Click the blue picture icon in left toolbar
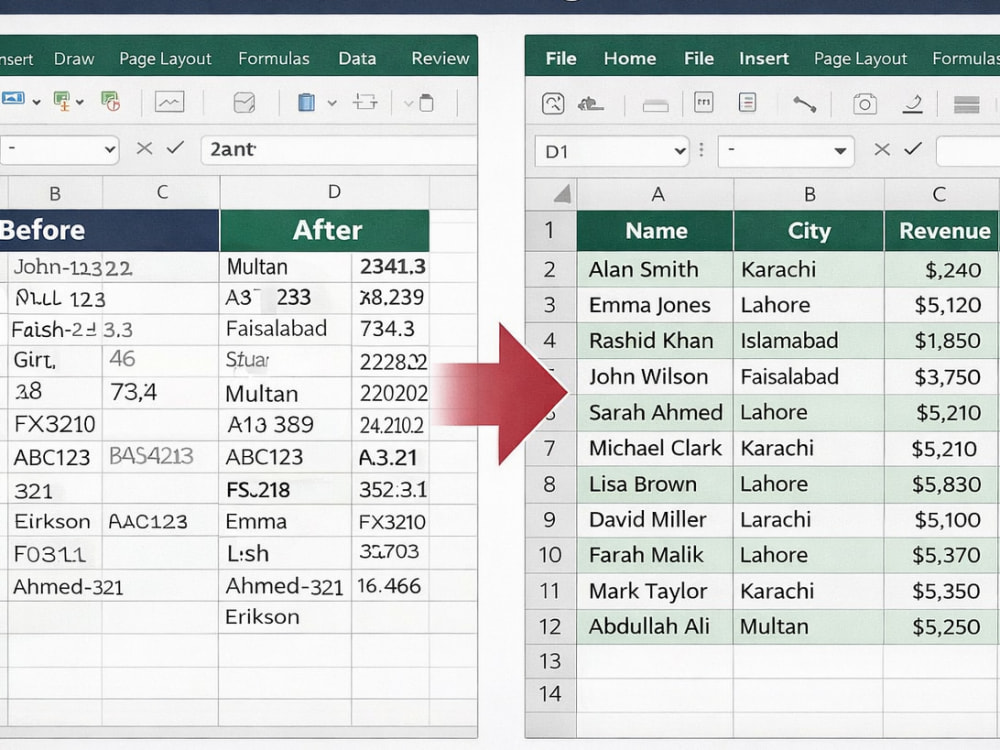 click(x=13, y=98)
